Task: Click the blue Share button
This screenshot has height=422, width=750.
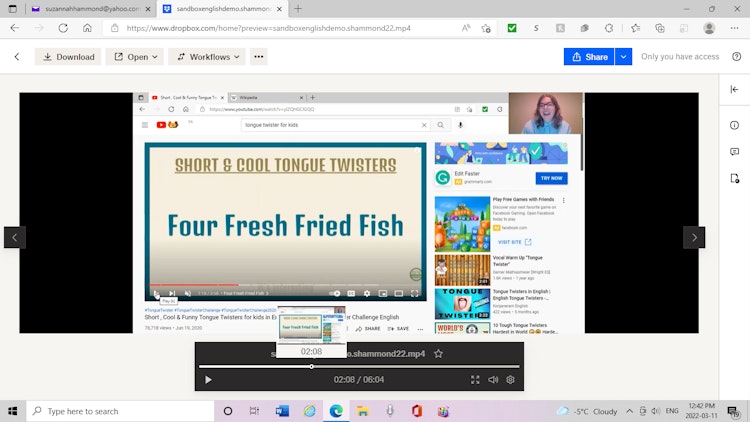Action: click(x=589, y=57)
